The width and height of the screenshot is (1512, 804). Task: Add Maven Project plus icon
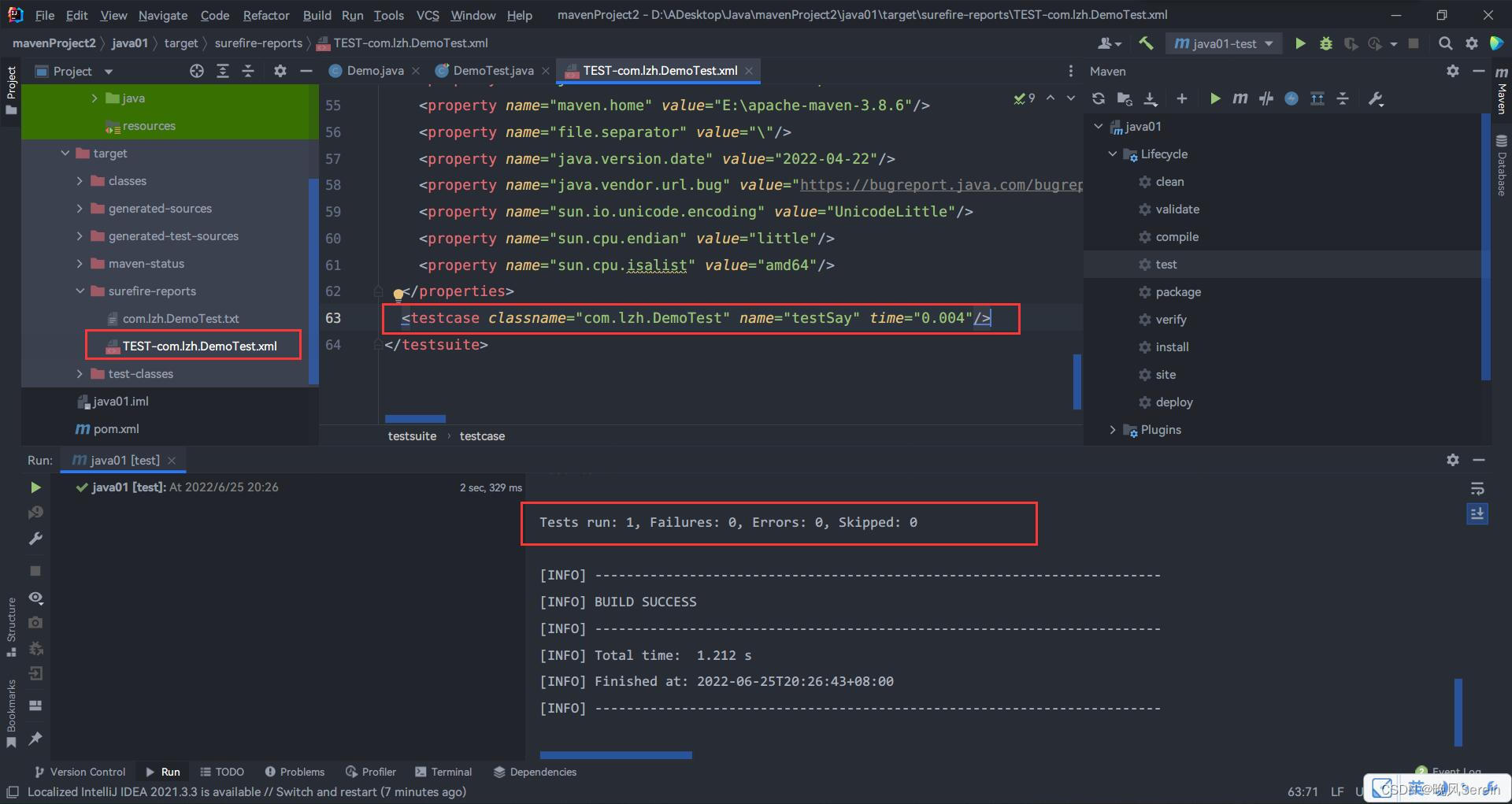(x=1181, y=98)
